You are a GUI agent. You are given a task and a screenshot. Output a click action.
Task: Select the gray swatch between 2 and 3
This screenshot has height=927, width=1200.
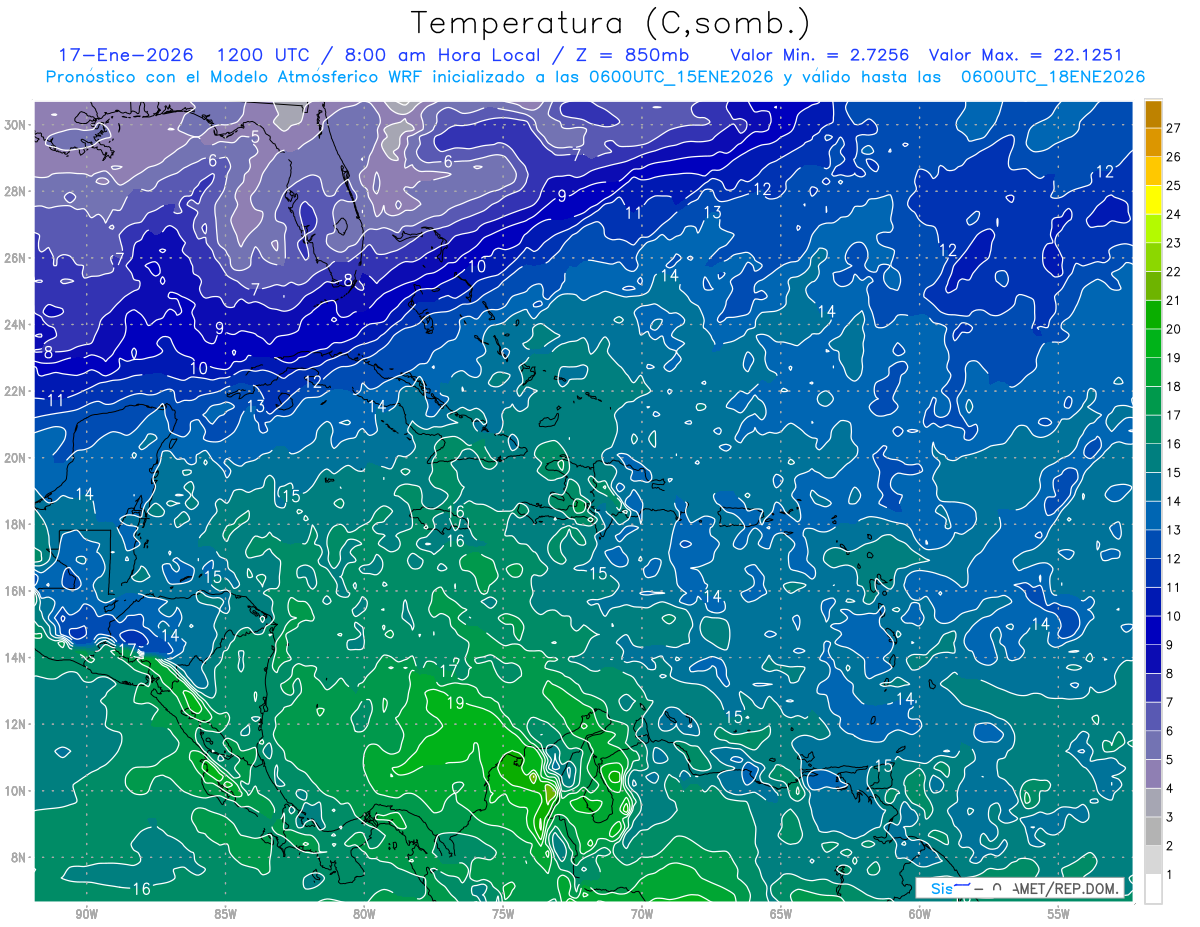(x=1153, y=832)
